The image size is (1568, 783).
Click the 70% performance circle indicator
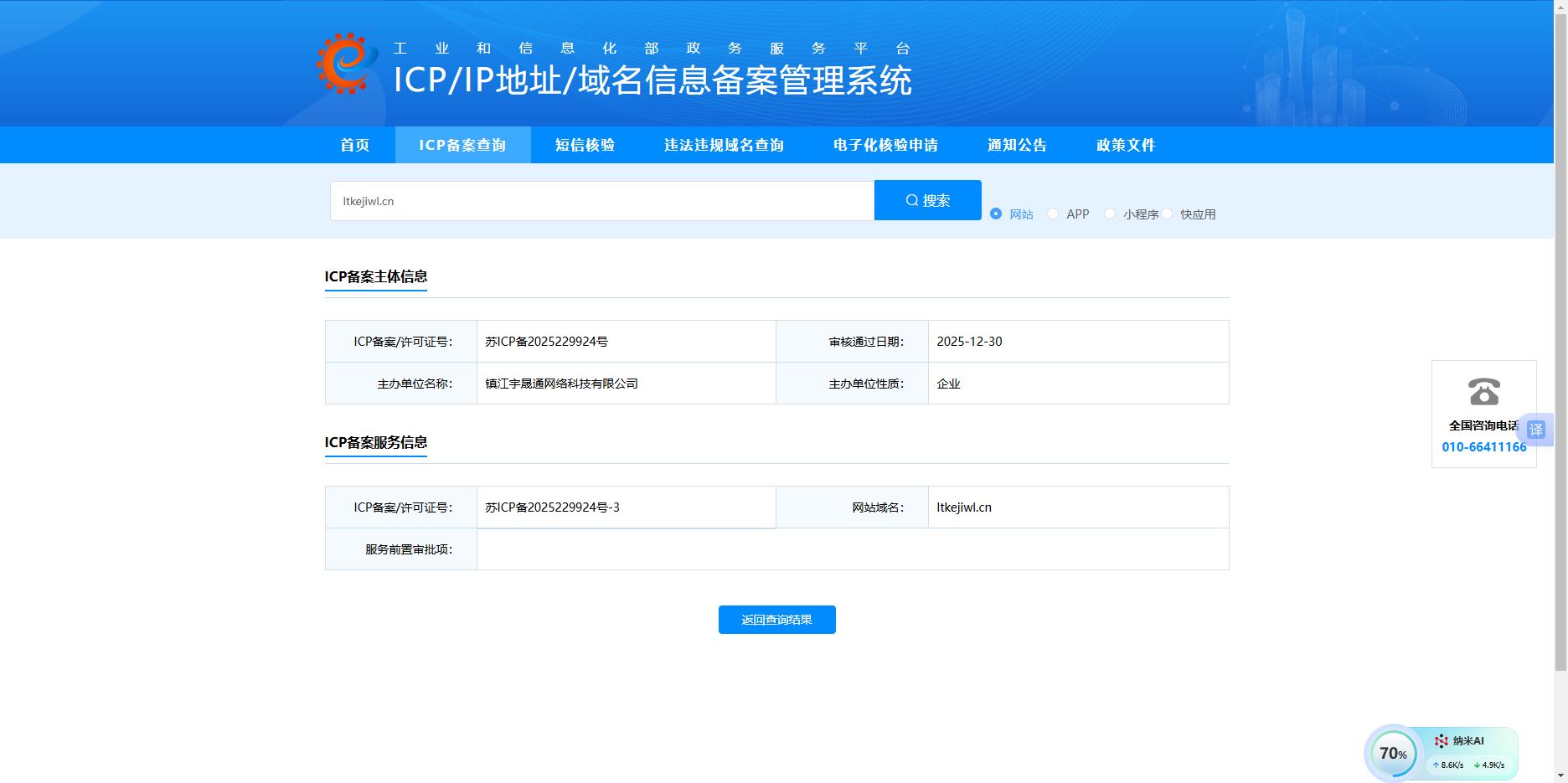click(1393, 753)
